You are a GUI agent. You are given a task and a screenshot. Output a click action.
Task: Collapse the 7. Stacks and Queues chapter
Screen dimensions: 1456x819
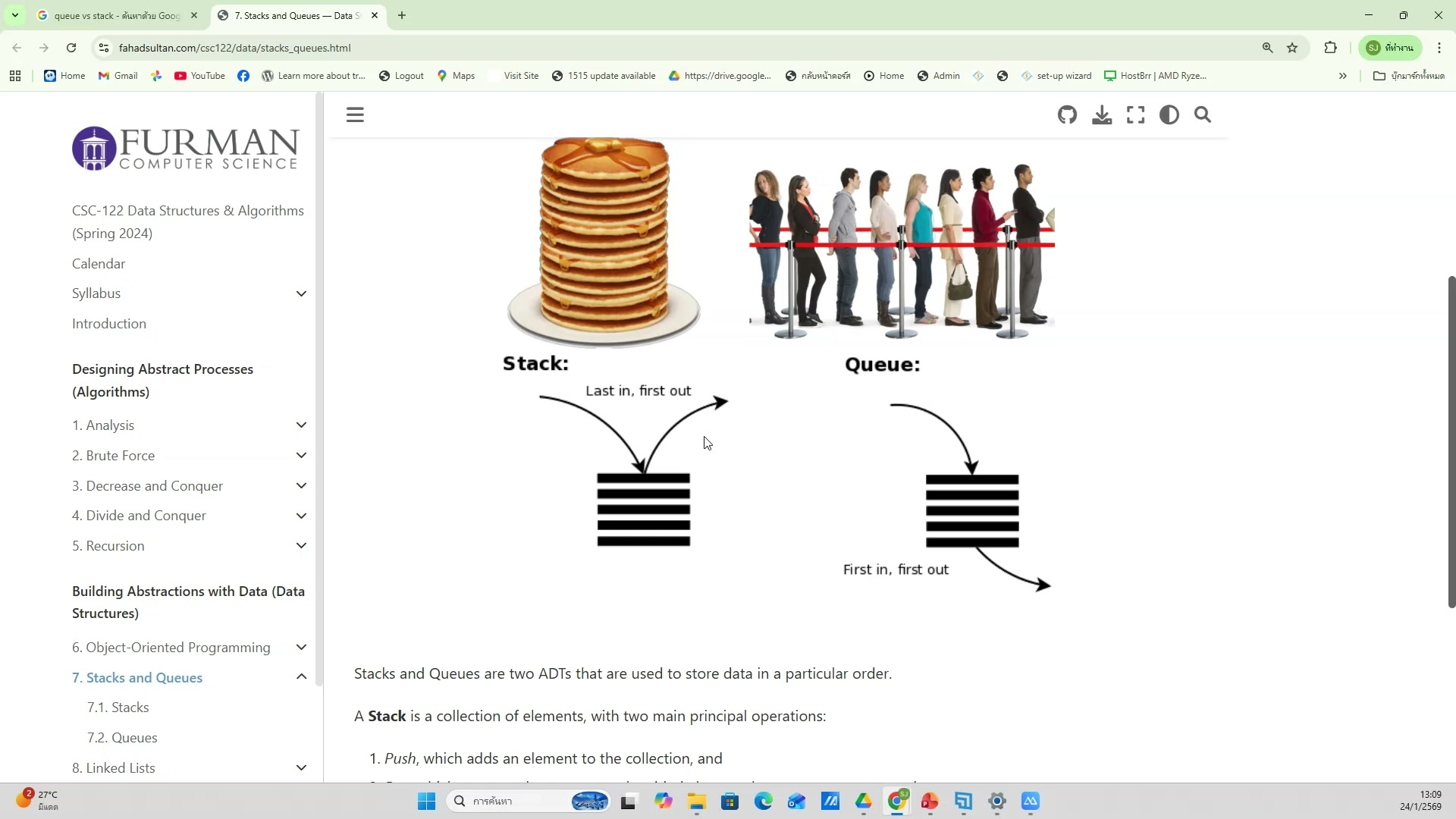coord(301,677)
